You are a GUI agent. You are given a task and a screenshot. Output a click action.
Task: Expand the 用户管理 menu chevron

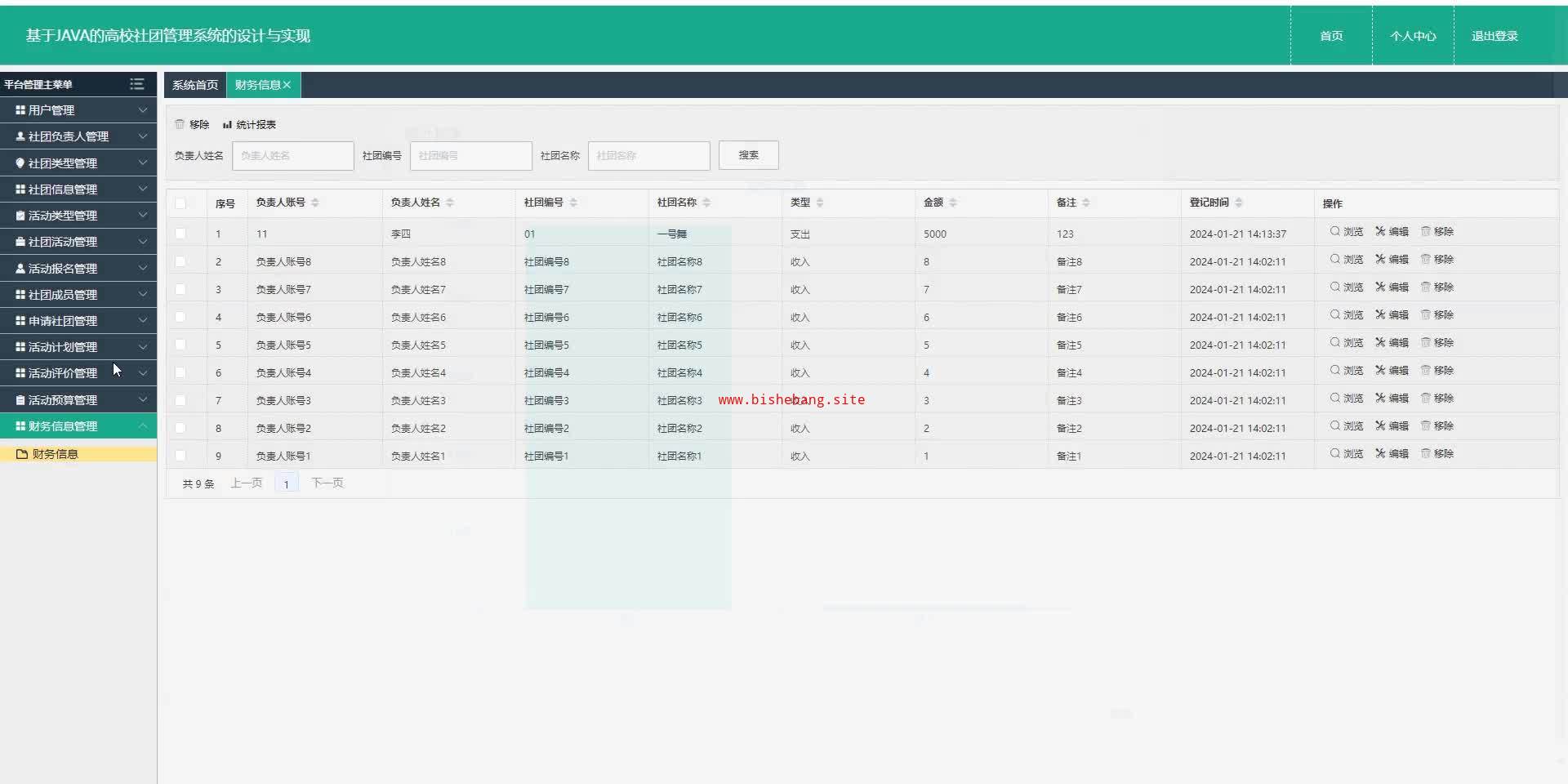pos(142,110)
